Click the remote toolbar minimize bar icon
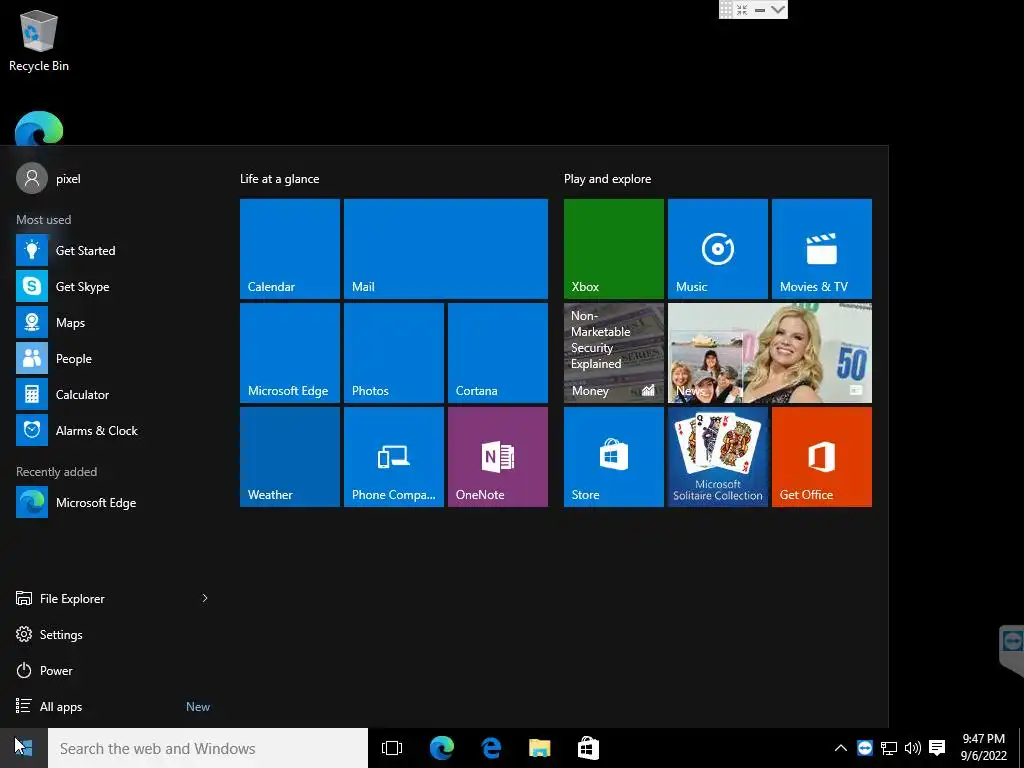Screen dimensions: 1024x768 point(760,10)
